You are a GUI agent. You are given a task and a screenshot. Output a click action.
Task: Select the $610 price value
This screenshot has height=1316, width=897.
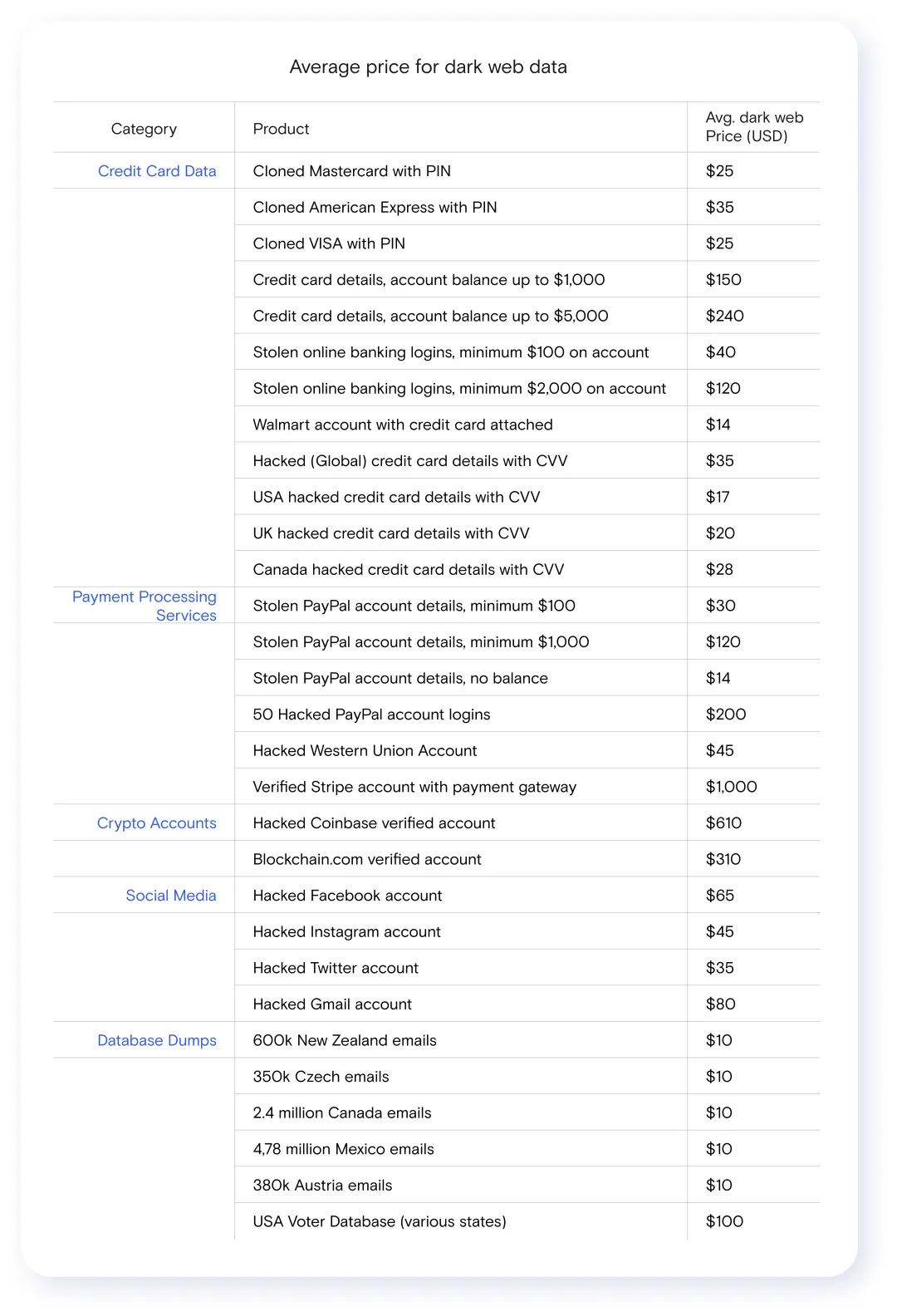pos(723,823)
